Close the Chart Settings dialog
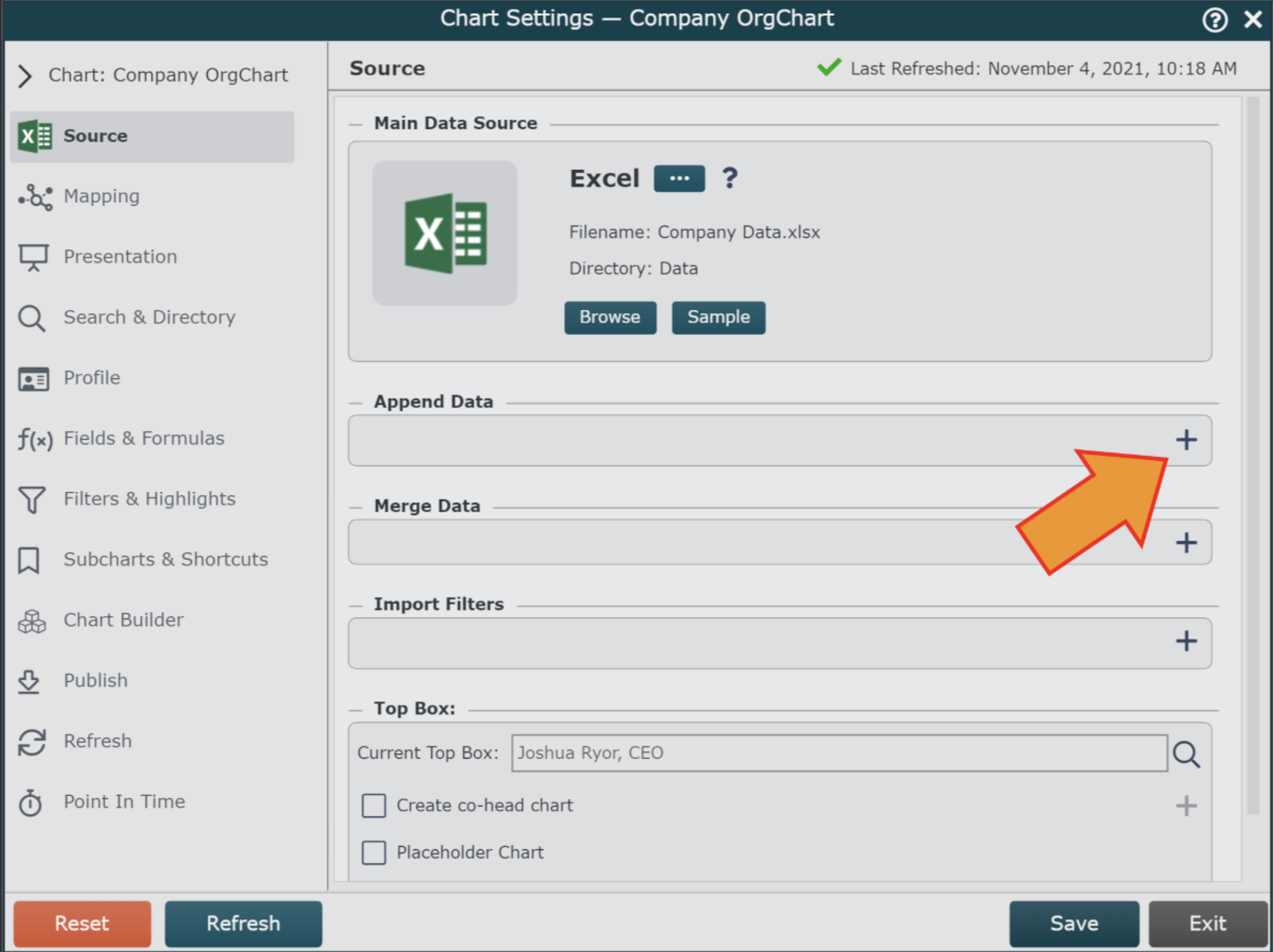This screenshot has width=1273, height=952. (1253, 20)
